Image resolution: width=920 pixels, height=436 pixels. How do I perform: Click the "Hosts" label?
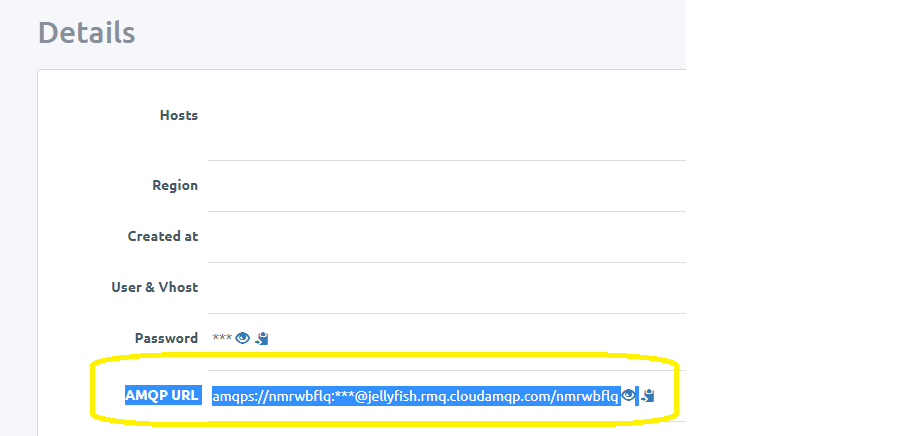[x=179, y=115]
